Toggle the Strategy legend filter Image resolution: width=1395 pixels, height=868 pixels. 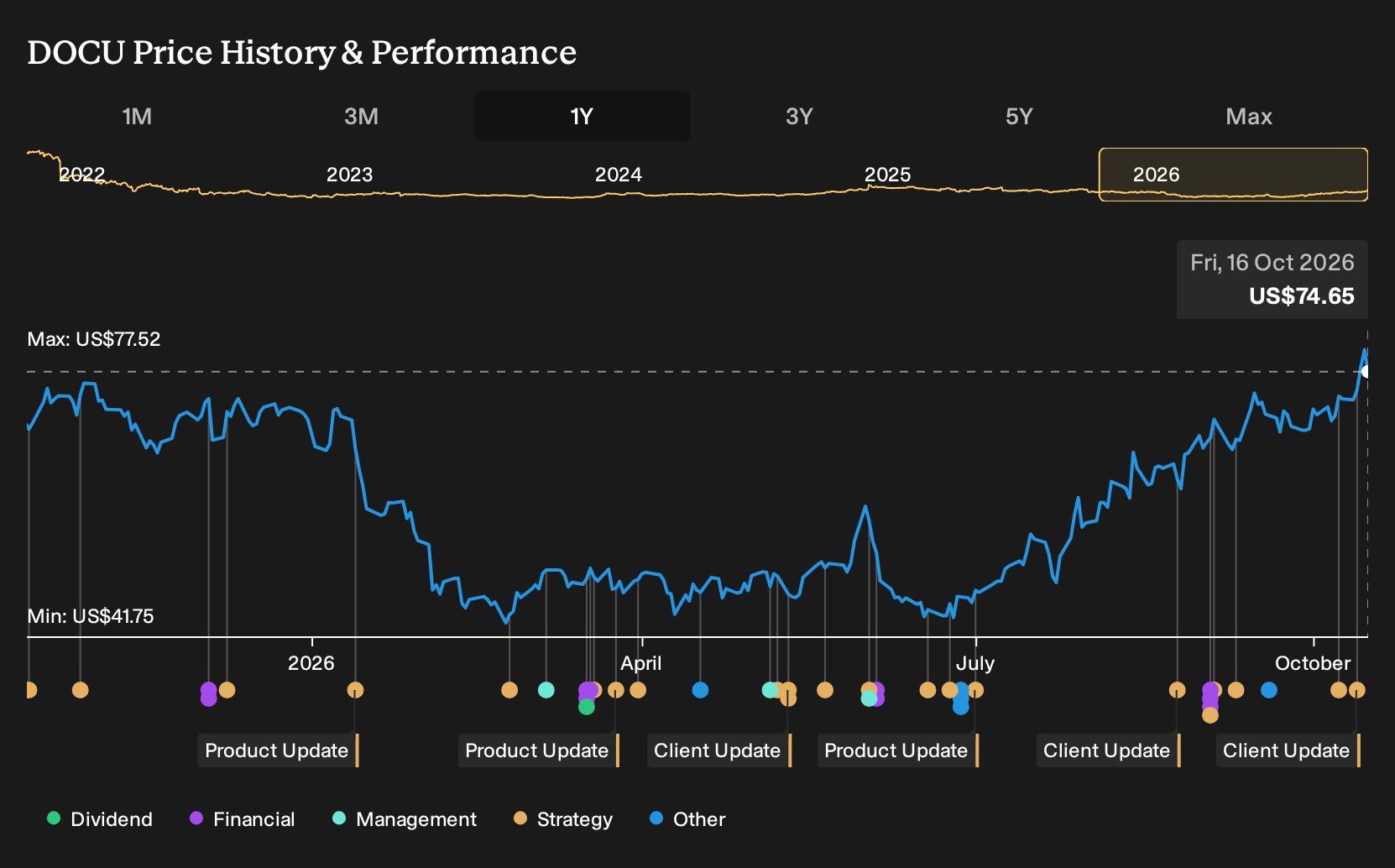point(563,818)
